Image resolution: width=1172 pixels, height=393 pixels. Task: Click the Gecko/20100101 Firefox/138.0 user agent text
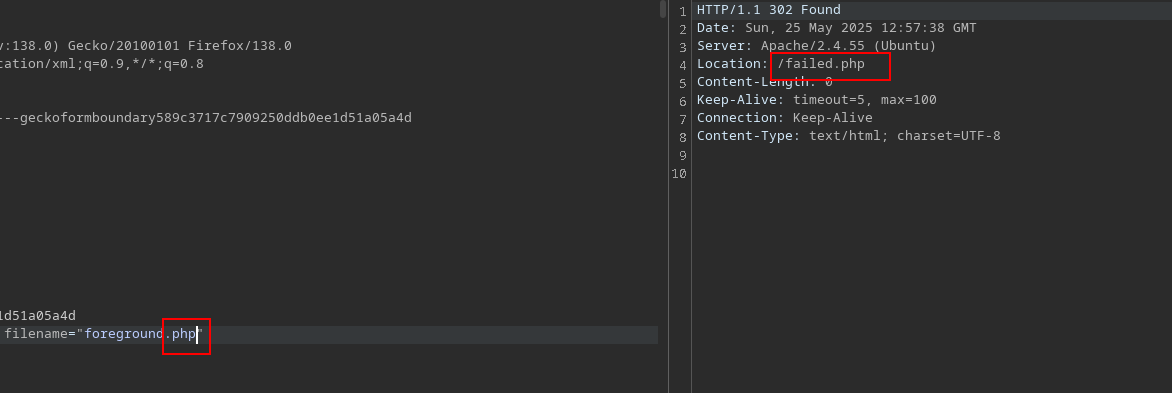(x=179, y=46)
